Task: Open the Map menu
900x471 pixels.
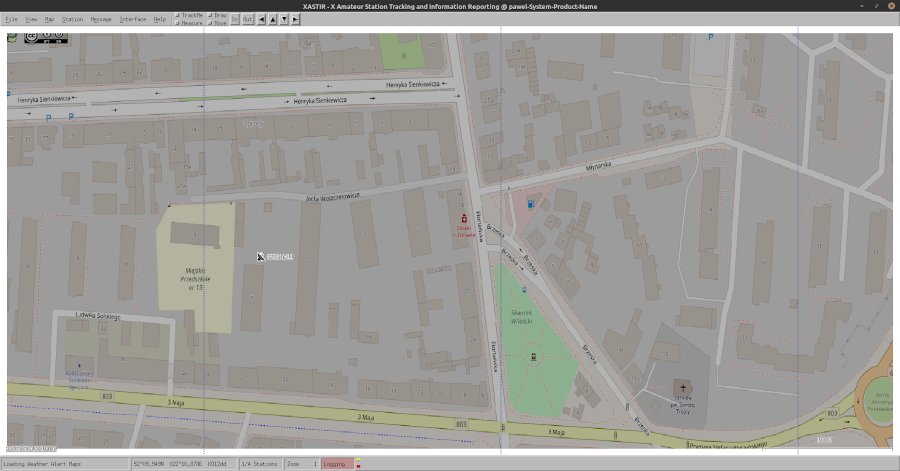Action: point(49,19)
